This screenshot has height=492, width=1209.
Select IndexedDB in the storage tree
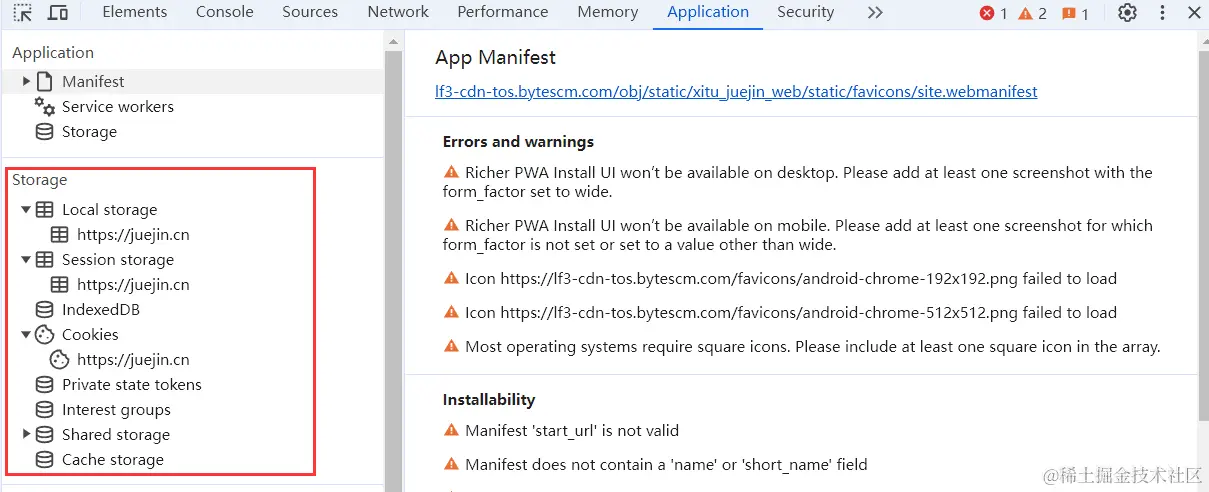click(100, 310)
